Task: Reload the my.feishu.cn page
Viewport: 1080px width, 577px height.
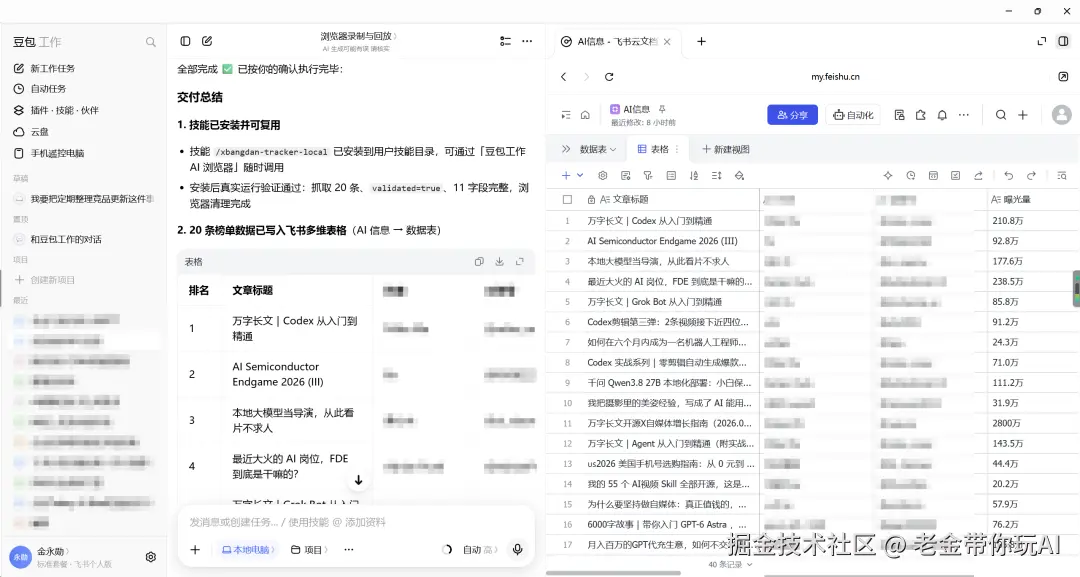Action: tap(609, 77)
